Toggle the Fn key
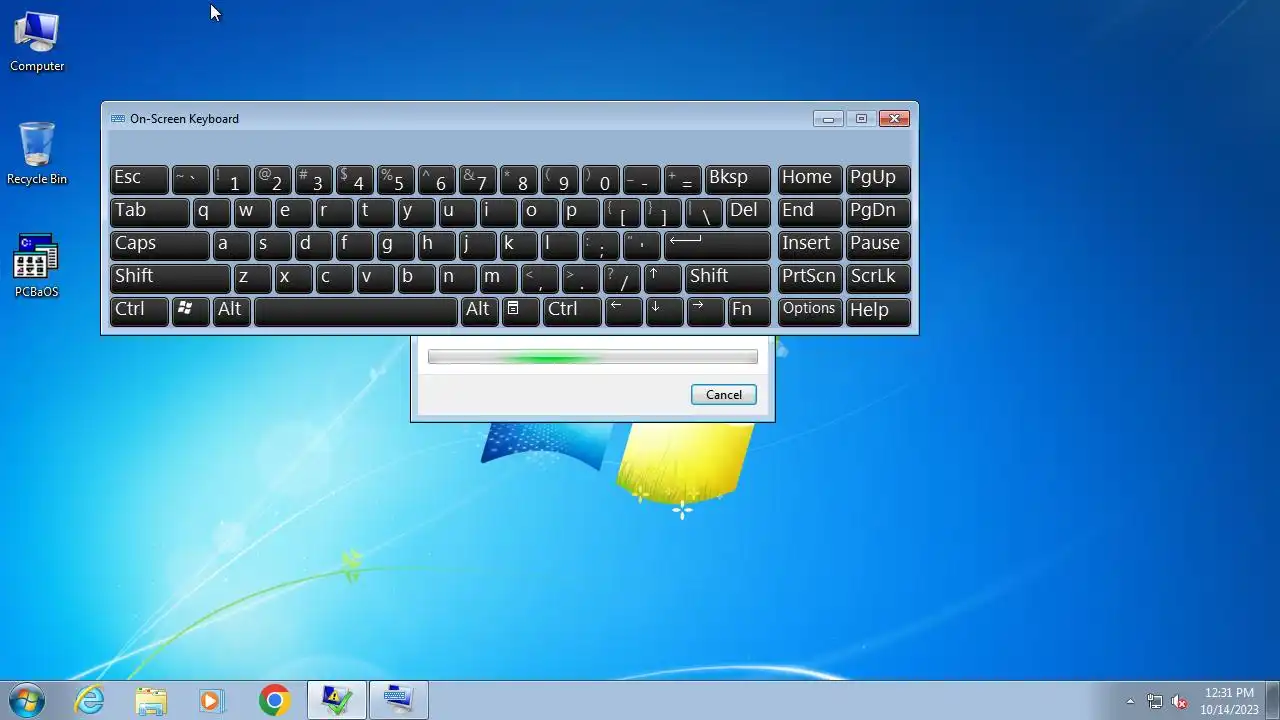Viewport: 1280px width, 720px height. coord(748,310)
